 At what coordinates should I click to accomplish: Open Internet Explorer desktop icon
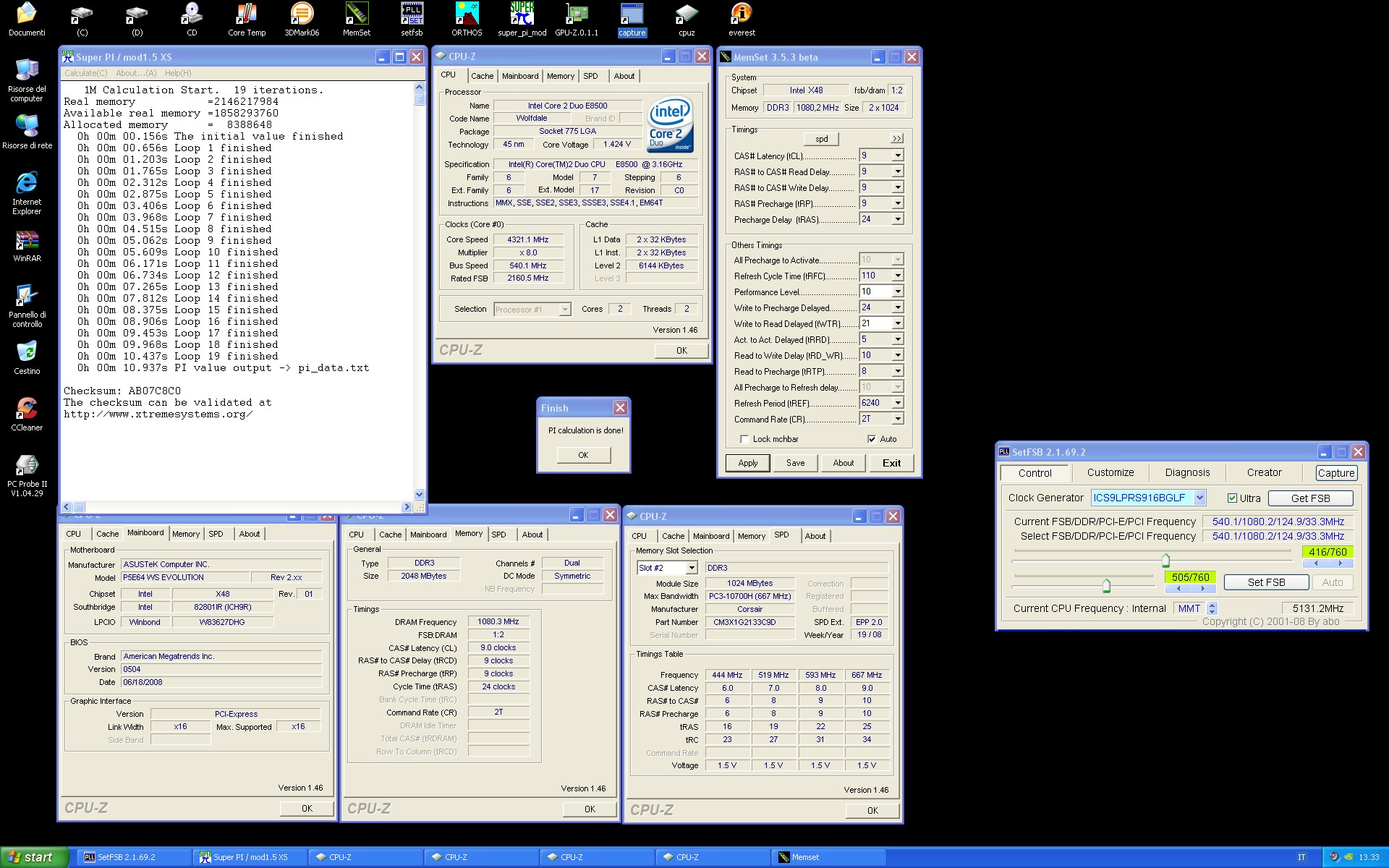tap(27, 193)
